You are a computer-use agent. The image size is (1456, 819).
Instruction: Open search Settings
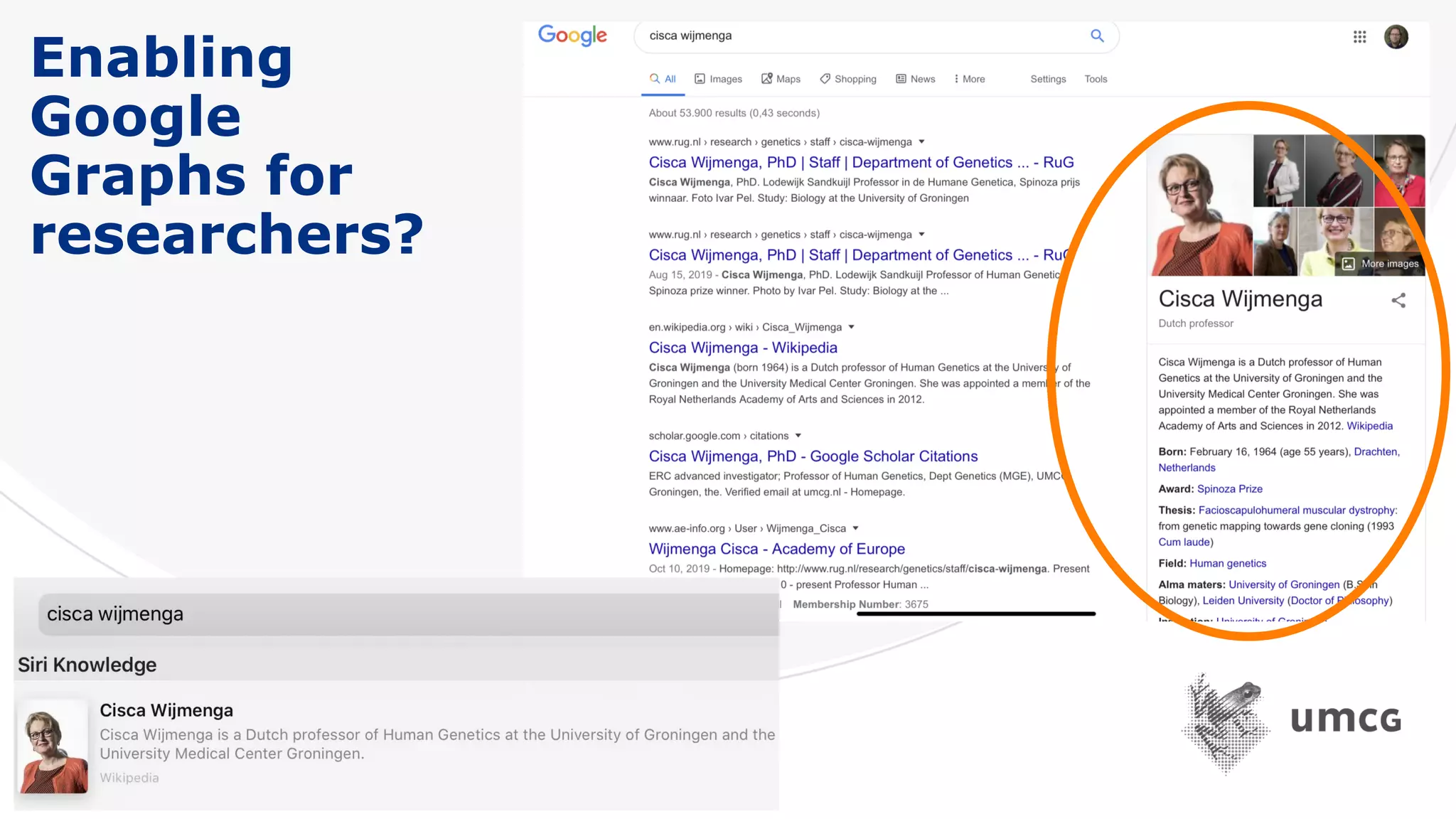(1048, 79)
